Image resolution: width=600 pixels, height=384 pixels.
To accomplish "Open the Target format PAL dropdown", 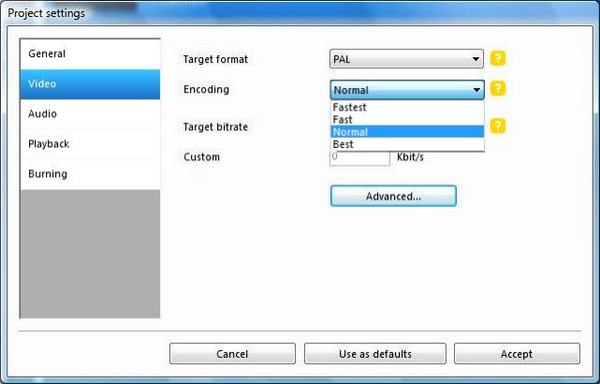I will pos(406,59).
